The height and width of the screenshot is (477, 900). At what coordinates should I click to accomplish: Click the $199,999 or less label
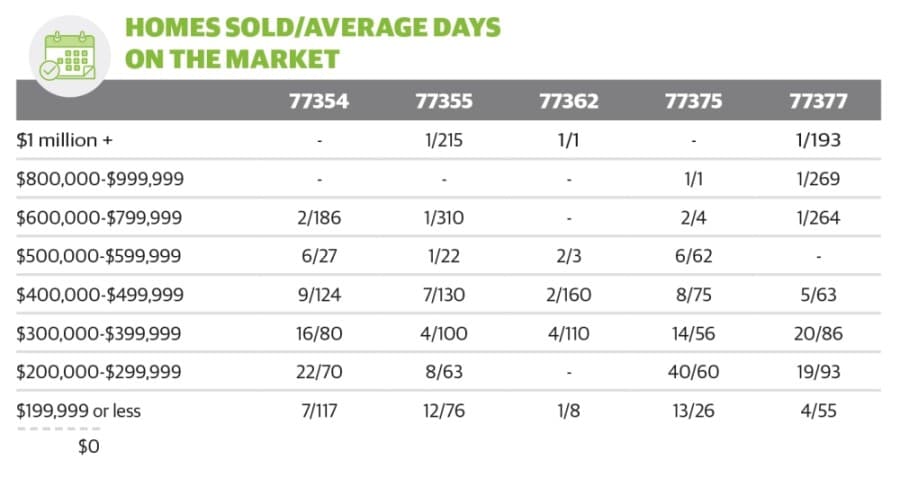coord(78,410)
